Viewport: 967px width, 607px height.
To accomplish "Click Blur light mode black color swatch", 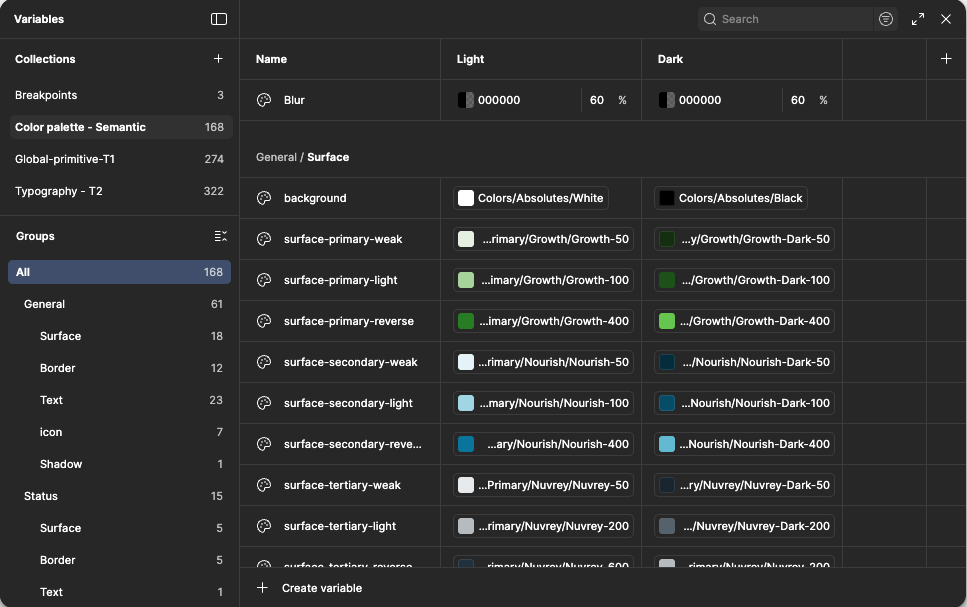I will click(x=466, y=100).
